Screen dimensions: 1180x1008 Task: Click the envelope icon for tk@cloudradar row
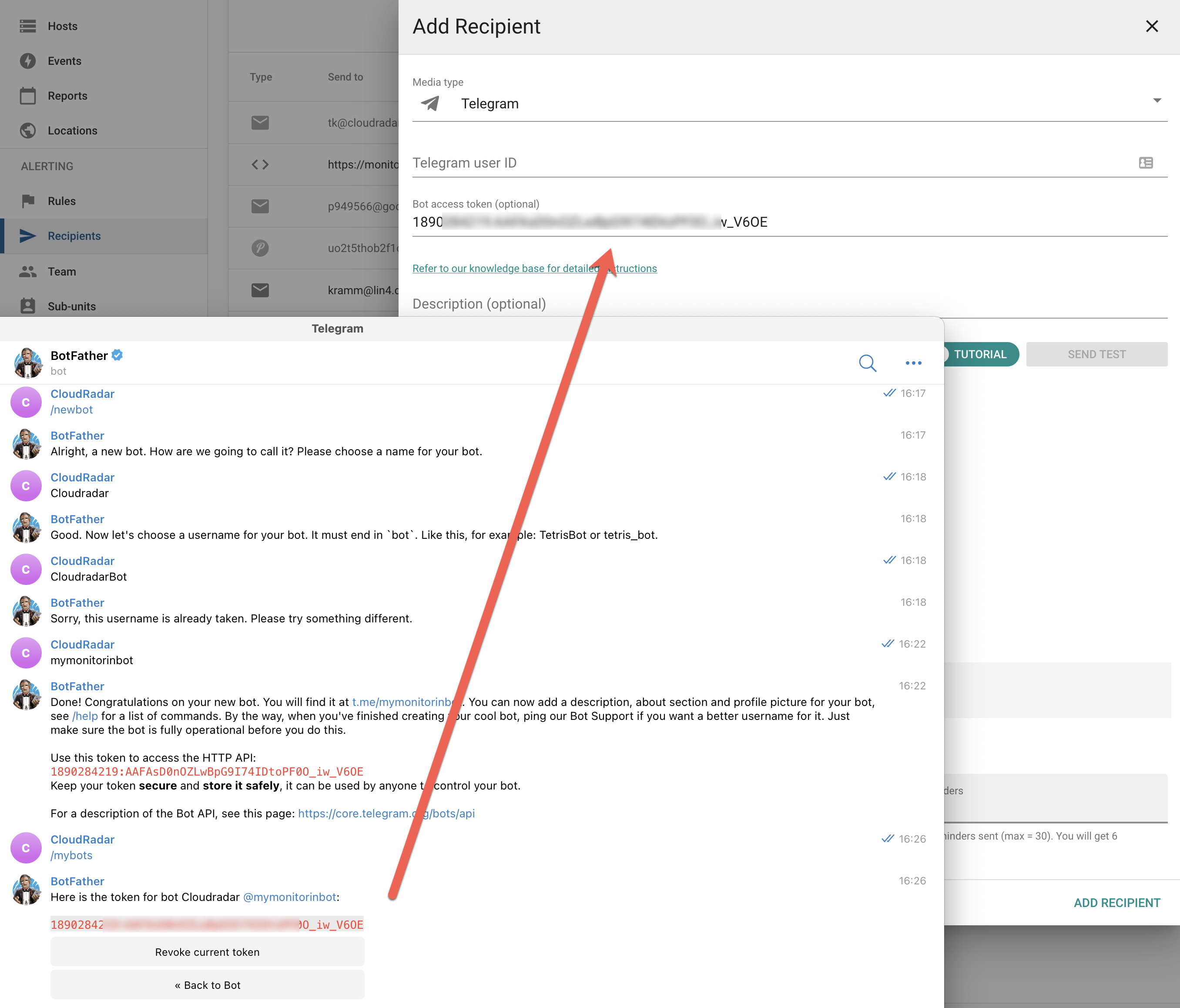pos(260,122)
